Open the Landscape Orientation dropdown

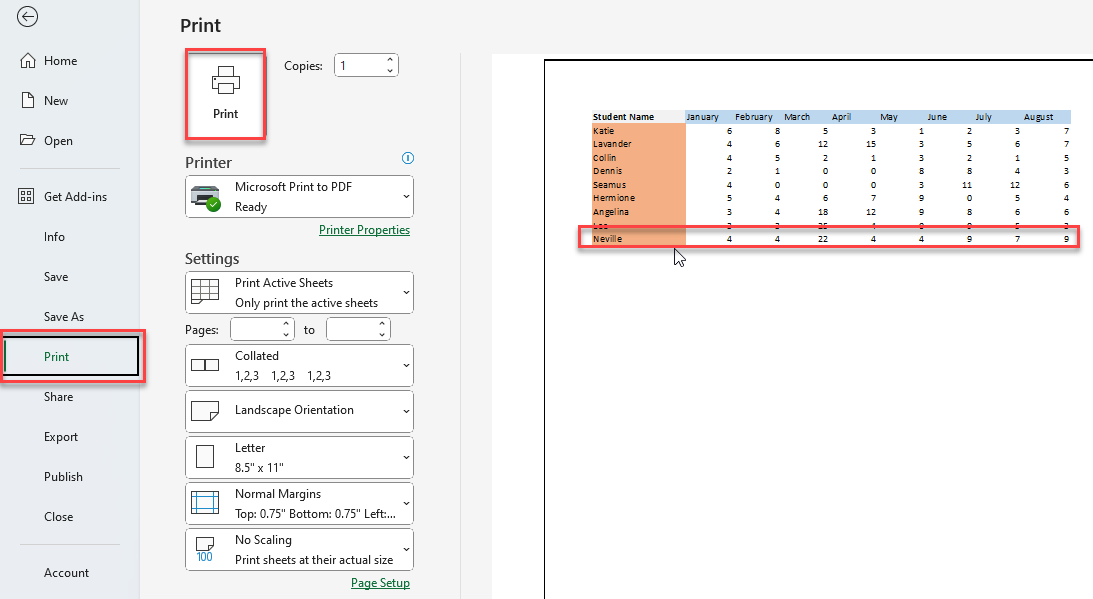[299, 411]
